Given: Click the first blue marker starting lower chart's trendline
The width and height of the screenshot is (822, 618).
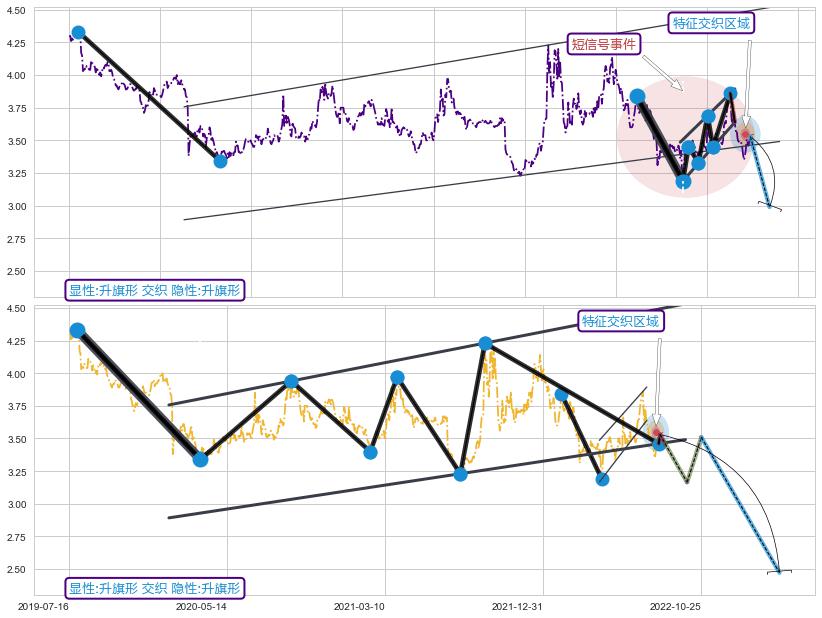Looking at the screenshot, I should tap(77, 330).
